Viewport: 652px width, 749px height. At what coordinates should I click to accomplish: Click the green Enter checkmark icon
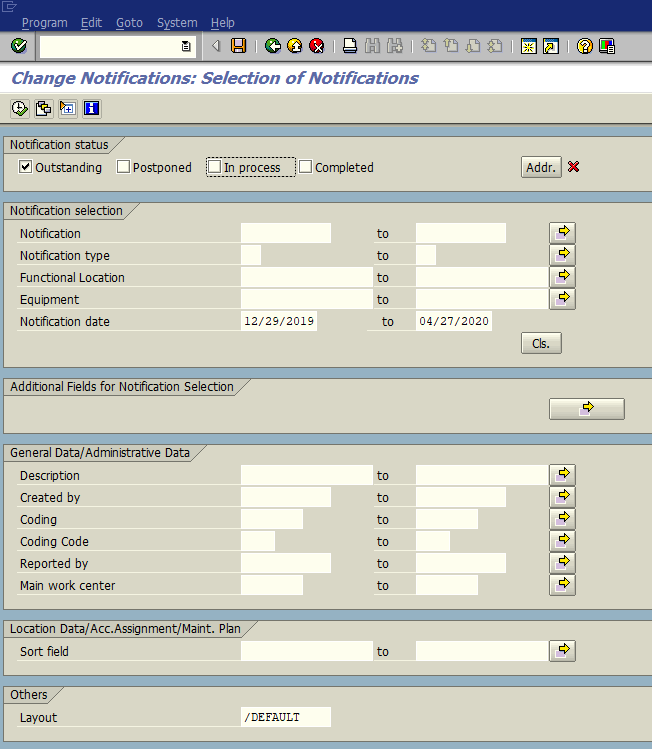(x=19, y=46)
